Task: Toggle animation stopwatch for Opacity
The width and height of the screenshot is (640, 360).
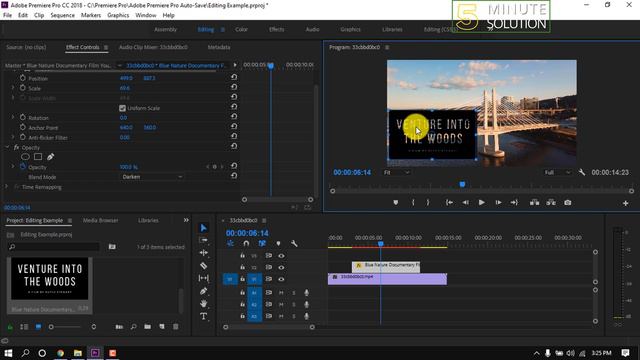Action: (x=22, y=167)
